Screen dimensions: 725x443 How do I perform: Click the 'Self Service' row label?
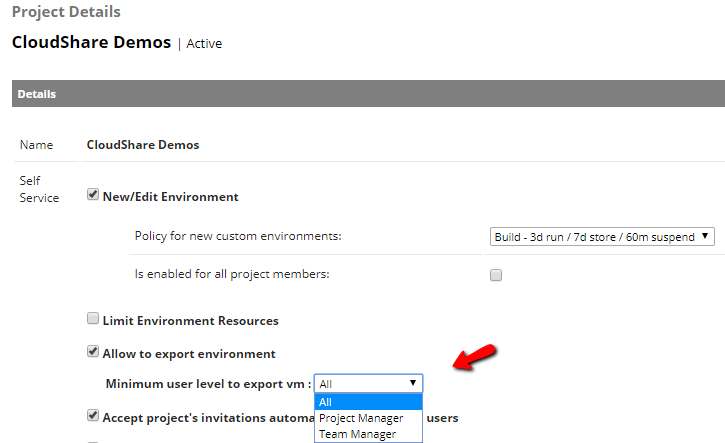coord(39,189)
